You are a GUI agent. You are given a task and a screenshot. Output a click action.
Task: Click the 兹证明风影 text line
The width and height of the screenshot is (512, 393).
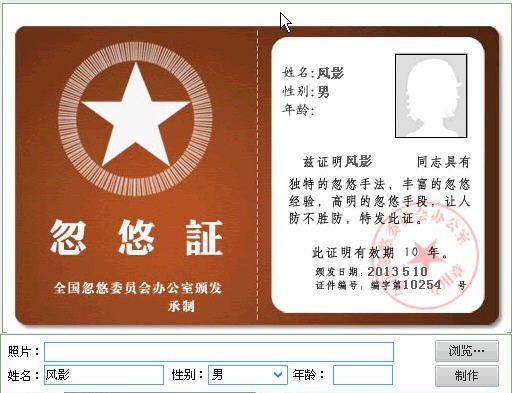[337, 162]
